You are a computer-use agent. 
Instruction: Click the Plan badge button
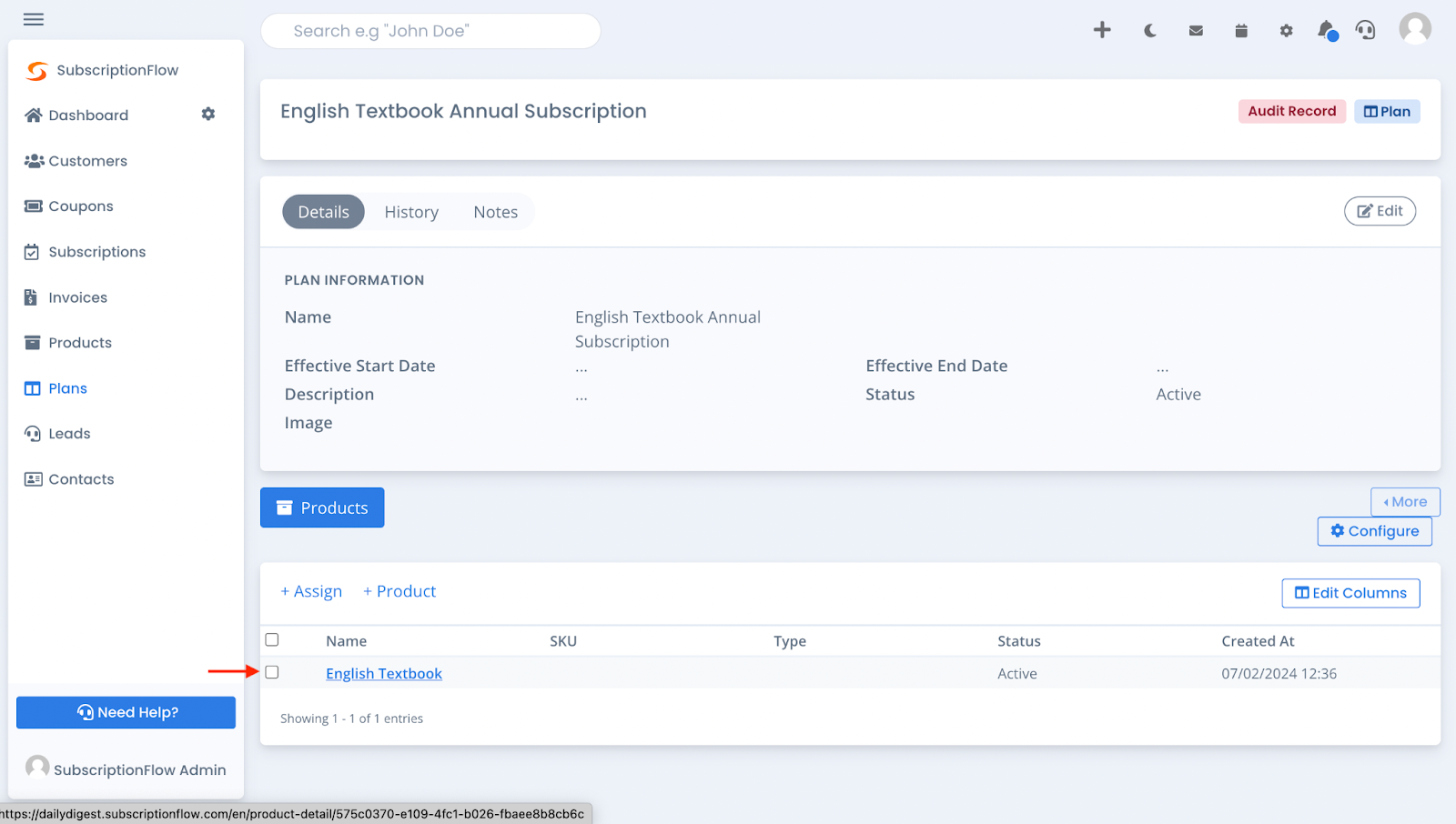1387,111
